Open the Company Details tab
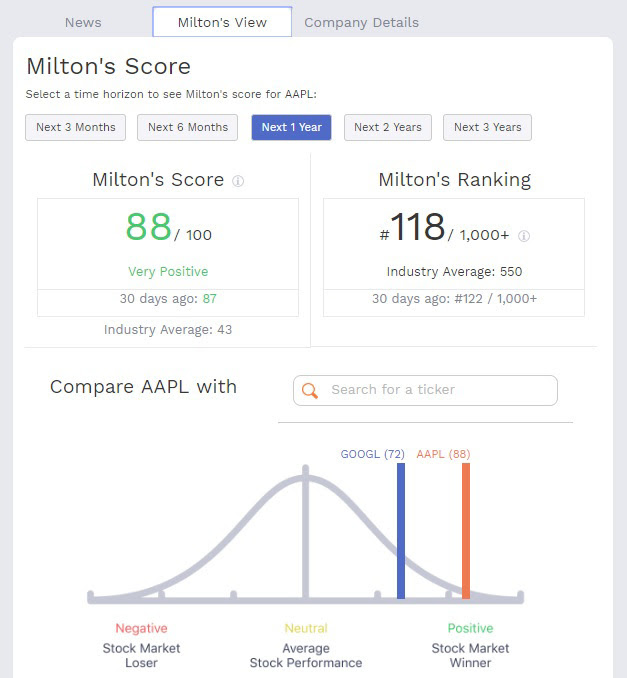 361,22
